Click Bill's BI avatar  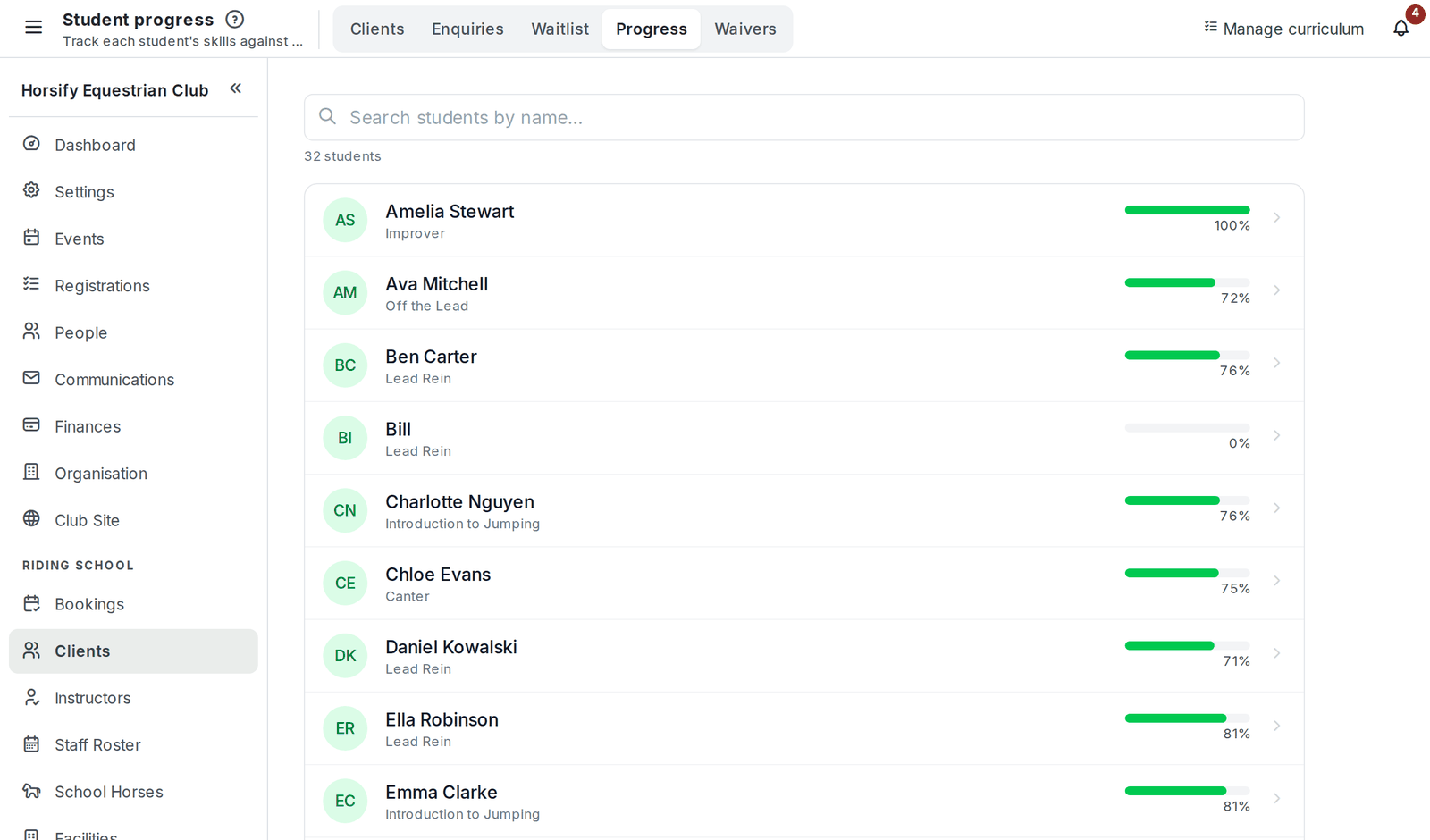345,438
